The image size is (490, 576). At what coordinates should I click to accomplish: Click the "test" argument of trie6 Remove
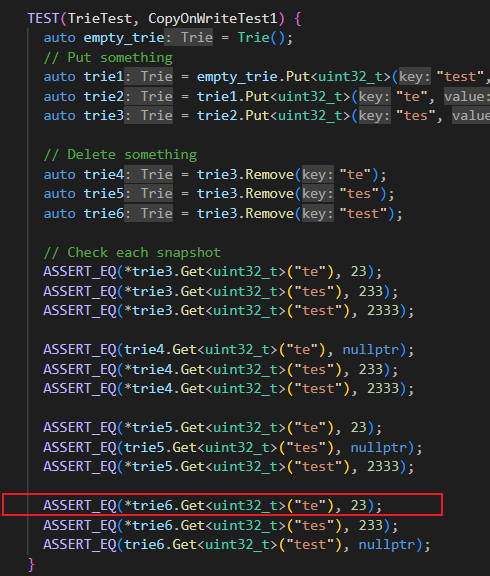tap(363, 213)
